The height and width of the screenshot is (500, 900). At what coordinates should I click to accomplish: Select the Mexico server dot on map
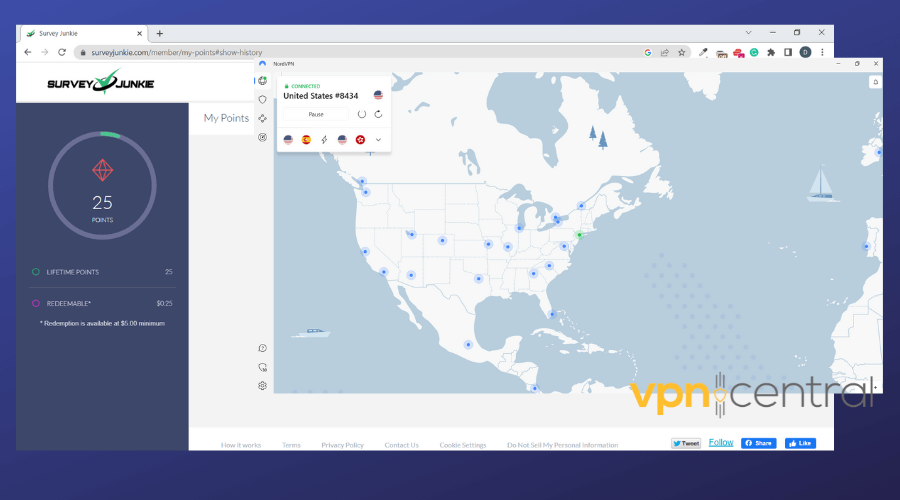point(468,344)
